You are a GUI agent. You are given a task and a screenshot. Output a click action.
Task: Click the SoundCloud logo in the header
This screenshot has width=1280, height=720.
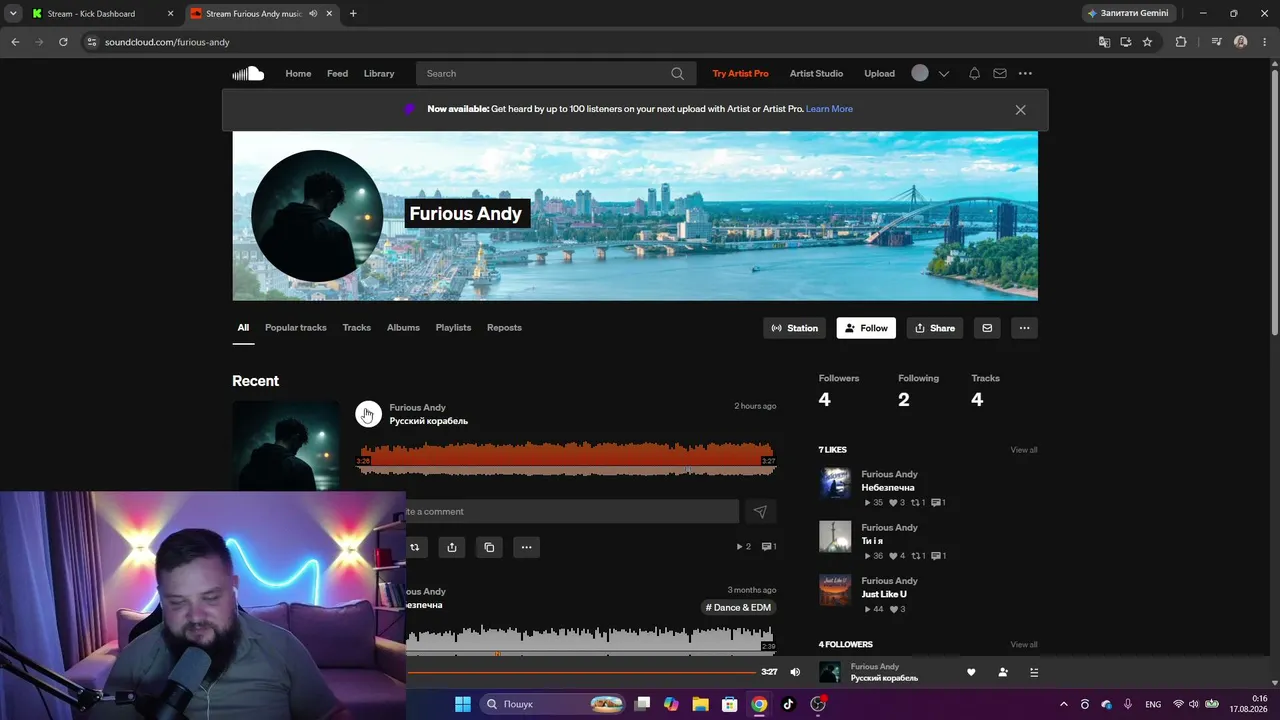248,73
